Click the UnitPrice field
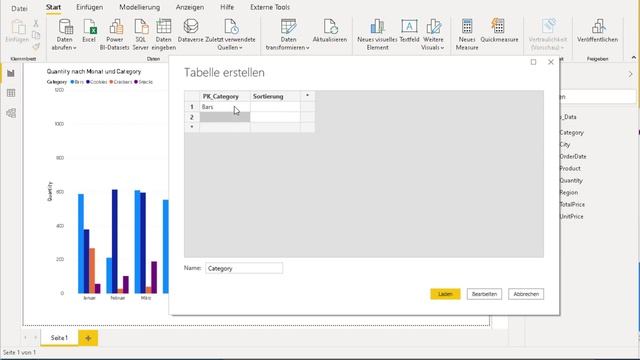 (x=571, y=216)
